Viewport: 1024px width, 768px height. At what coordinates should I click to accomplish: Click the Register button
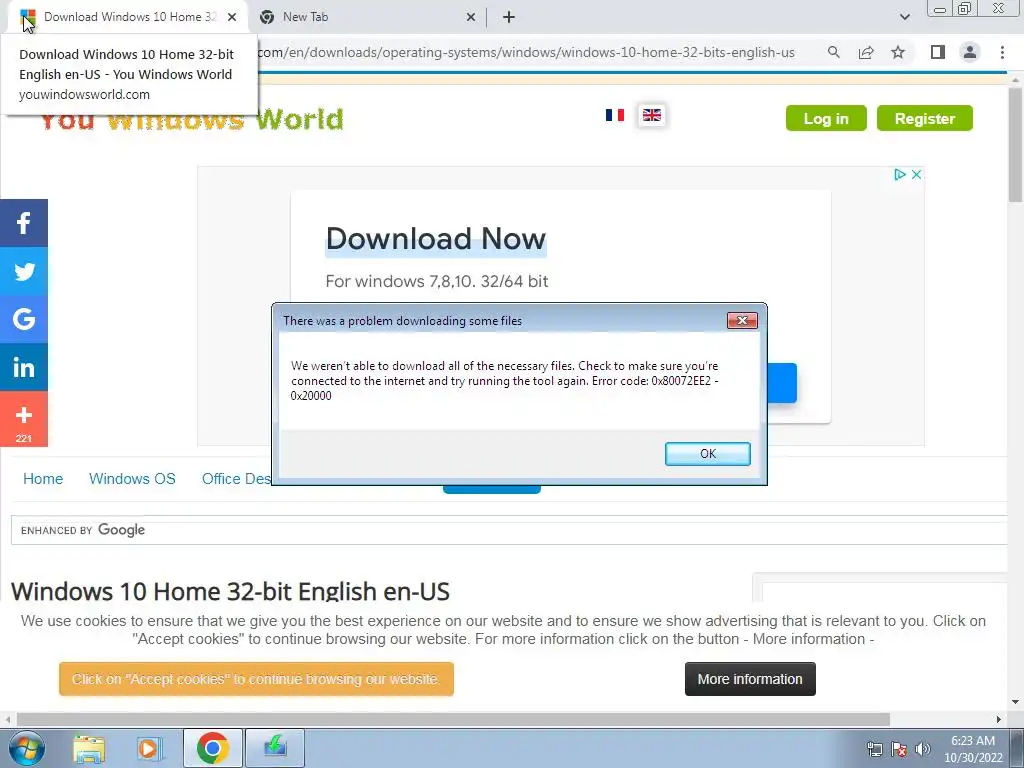925,118
